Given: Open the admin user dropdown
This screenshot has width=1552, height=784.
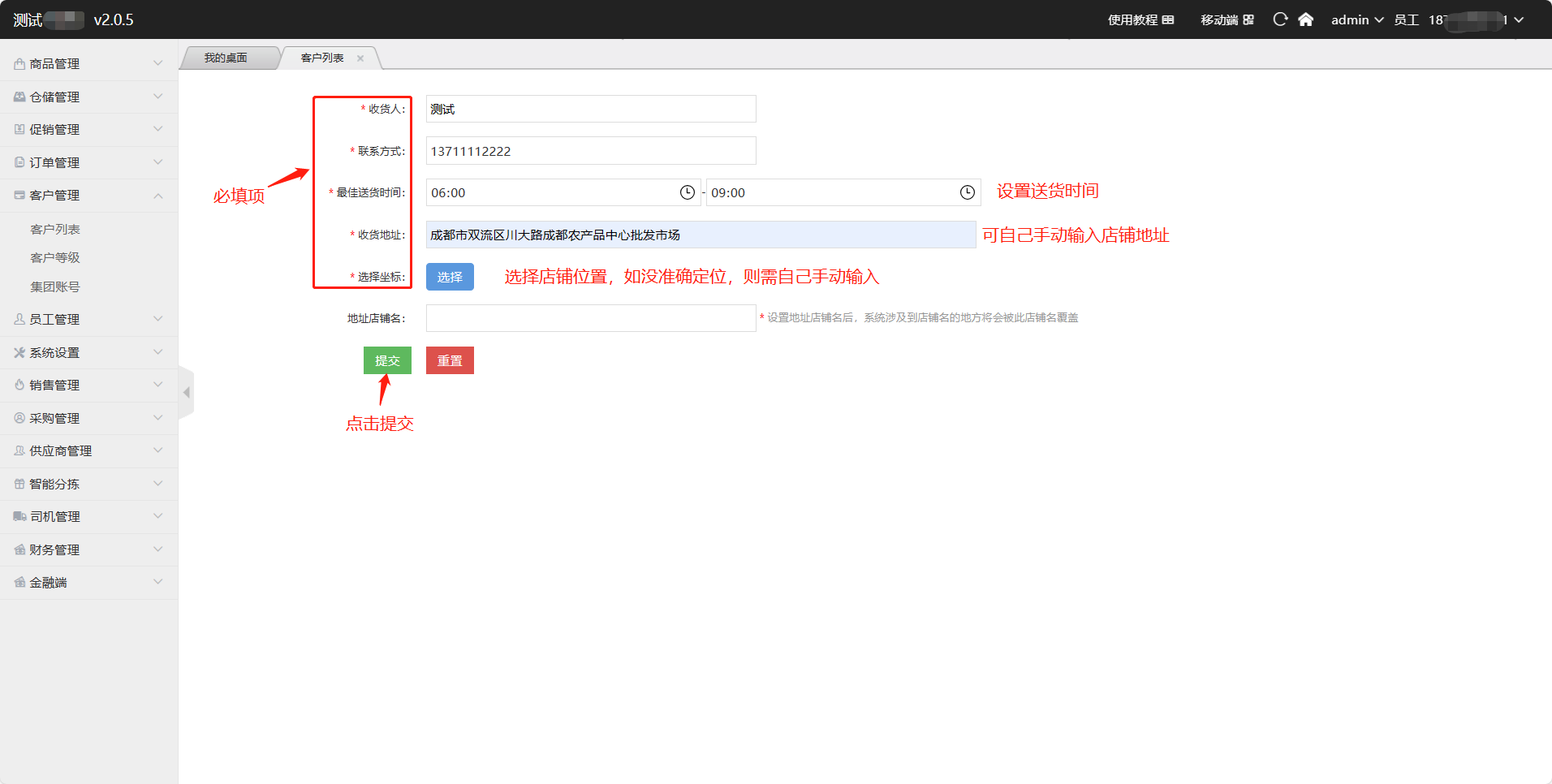Looking at the screenshot, I should click(x=1356, y=19).
